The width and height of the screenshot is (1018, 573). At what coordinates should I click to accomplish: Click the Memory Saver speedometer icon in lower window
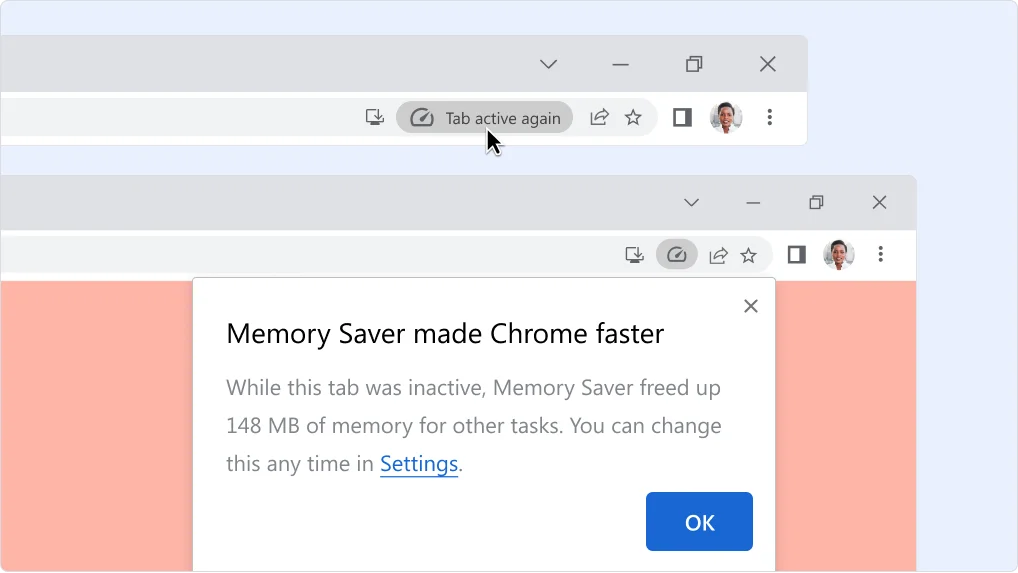coord(677,254)
